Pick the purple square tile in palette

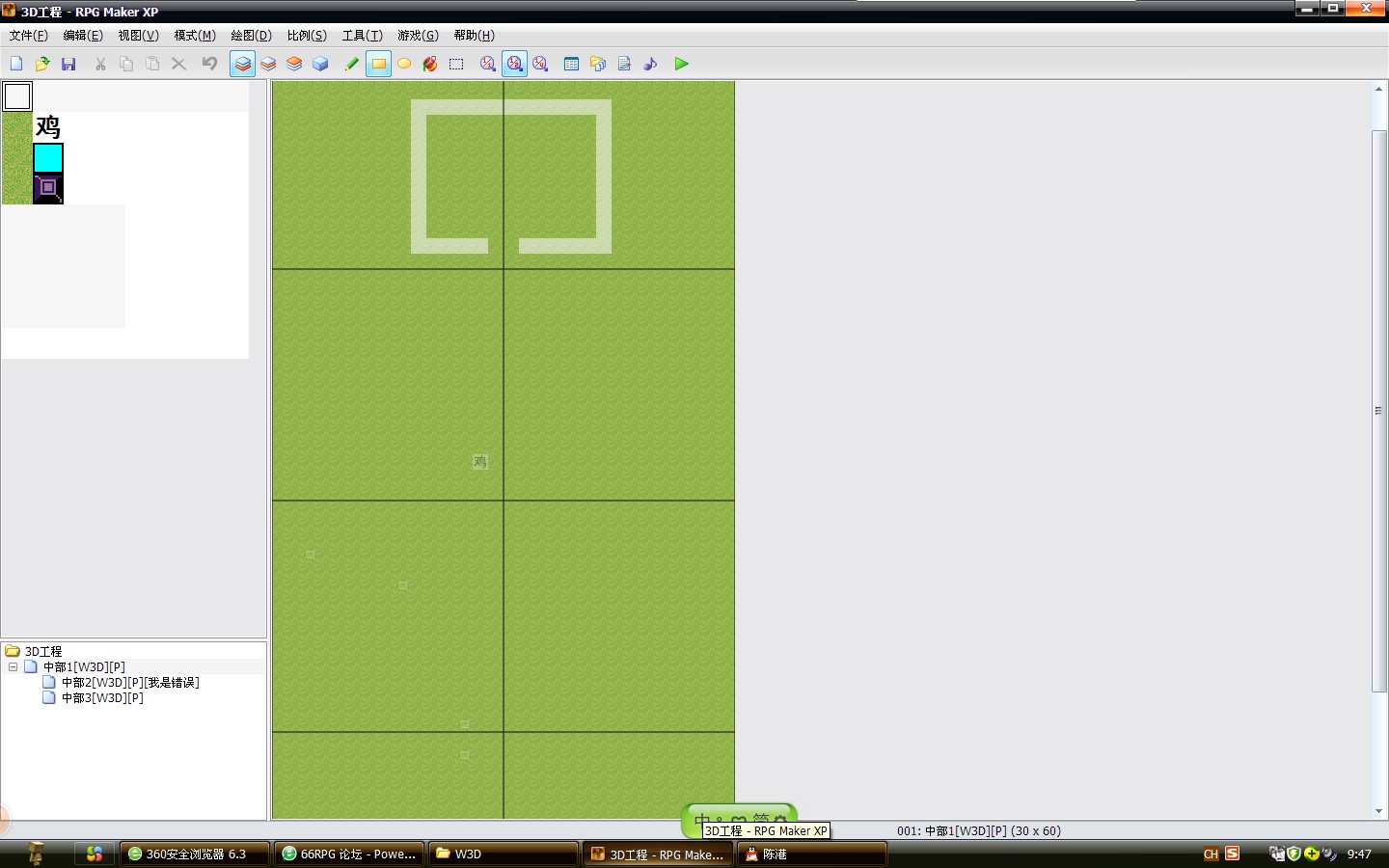[48, 188]
